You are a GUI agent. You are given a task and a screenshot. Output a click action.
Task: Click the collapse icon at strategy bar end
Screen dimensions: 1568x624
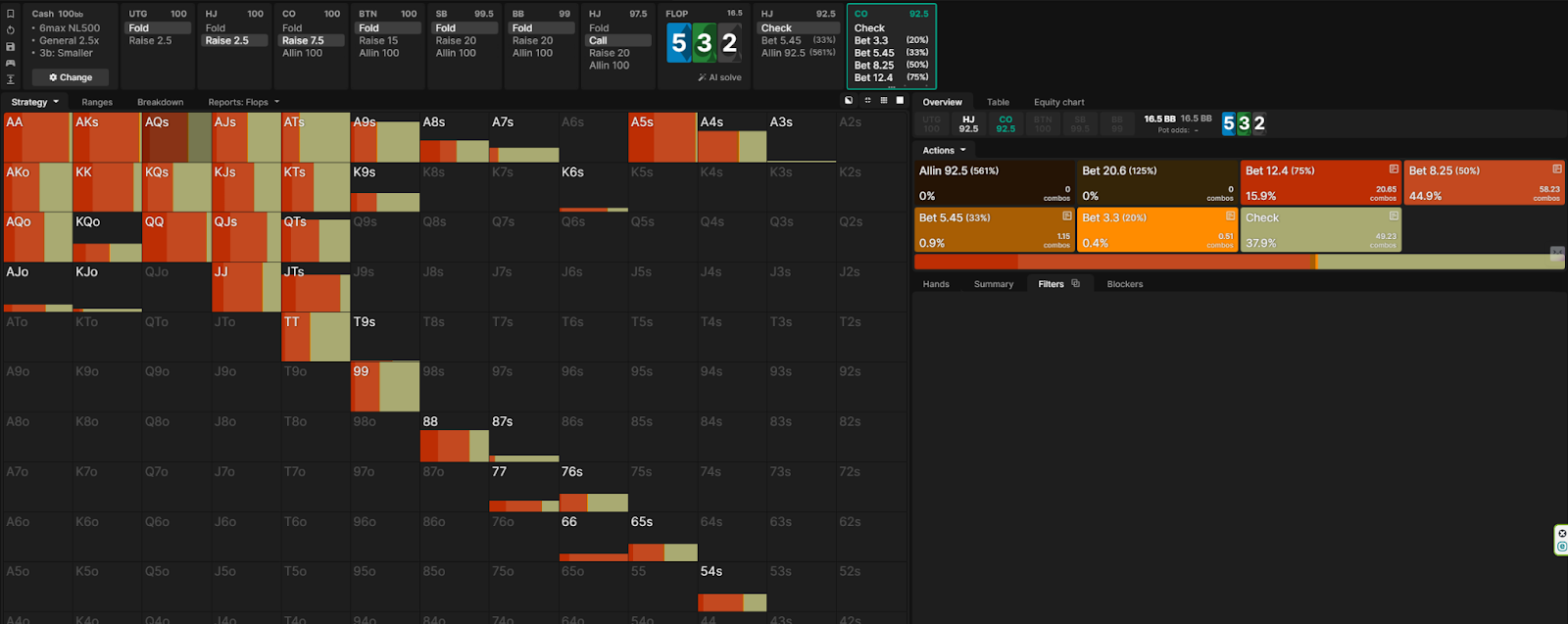[1556, 254]
